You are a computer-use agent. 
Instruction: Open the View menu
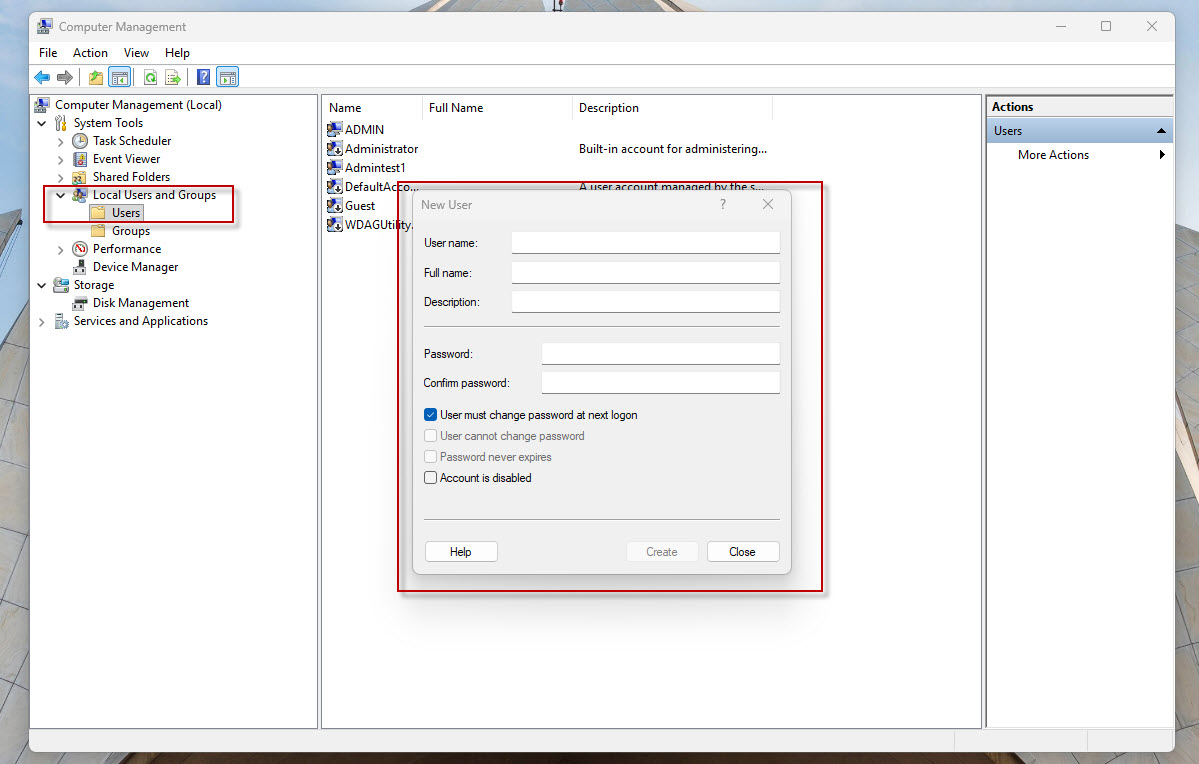coord(136,53)
